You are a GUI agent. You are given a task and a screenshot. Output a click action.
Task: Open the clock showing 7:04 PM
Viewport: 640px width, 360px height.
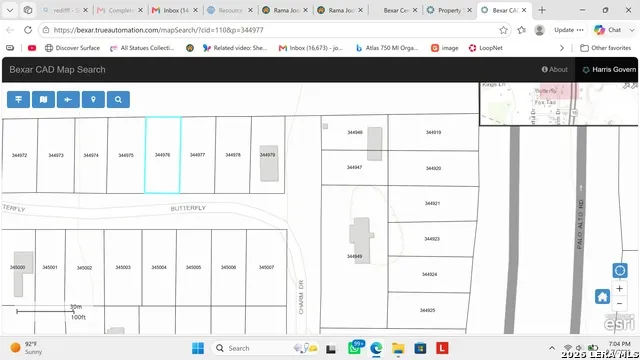point(619,344)
